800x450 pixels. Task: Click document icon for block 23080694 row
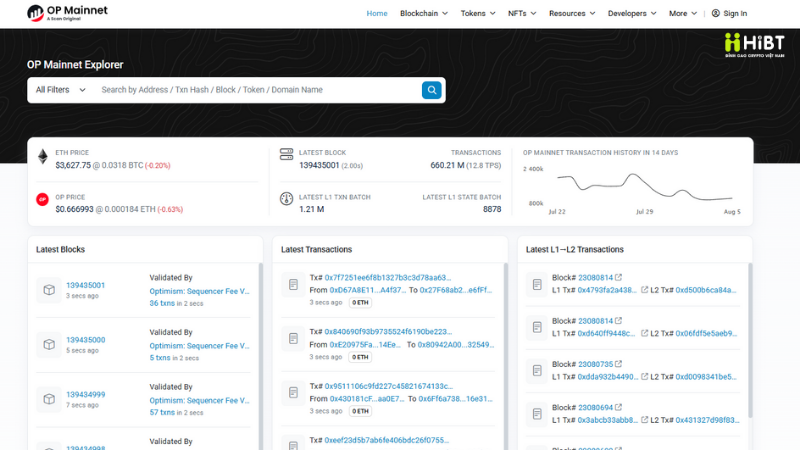pos(537,414)
